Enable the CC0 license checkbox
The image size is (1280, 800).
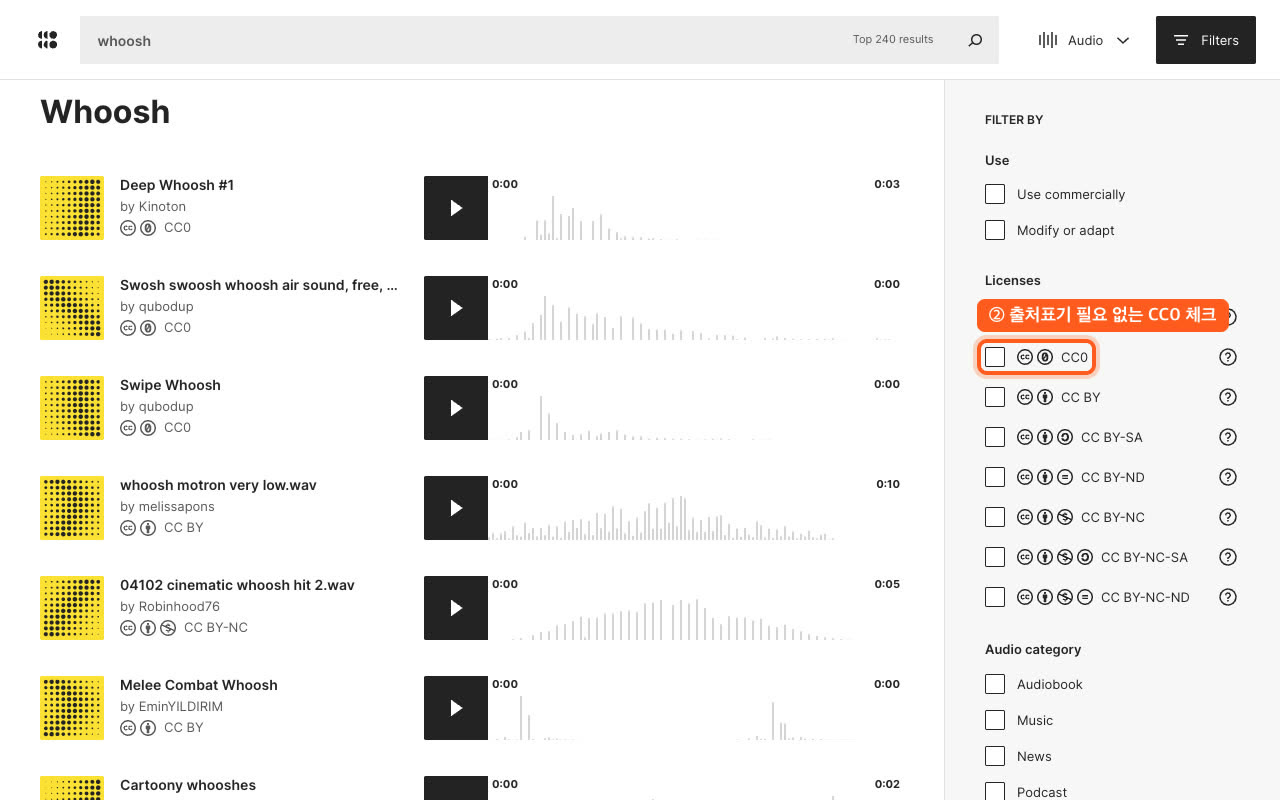coord(995,357)
